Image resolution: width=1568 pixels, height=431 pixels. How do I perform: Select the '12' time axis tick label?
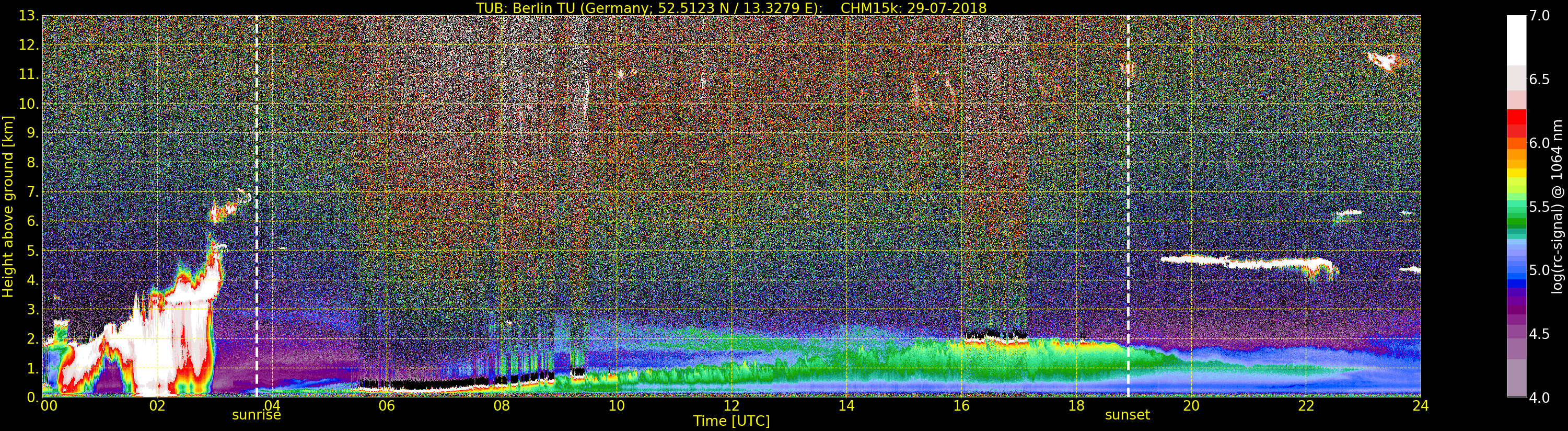tap(731, 406)
